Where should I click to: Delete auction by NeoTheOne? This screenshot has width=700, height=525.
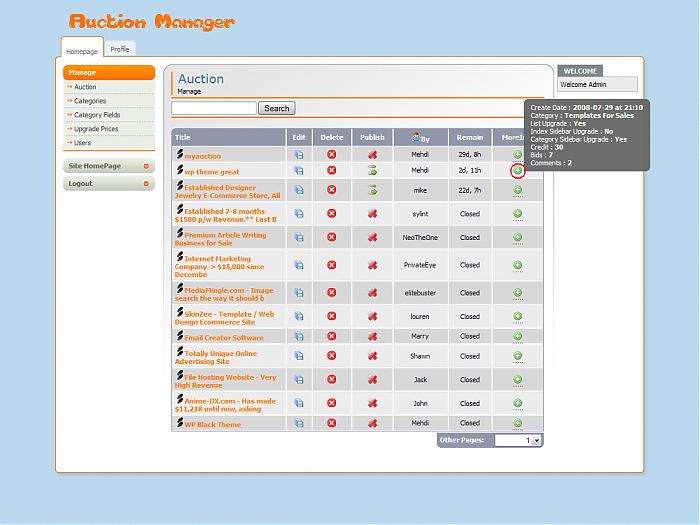point(331,237)
